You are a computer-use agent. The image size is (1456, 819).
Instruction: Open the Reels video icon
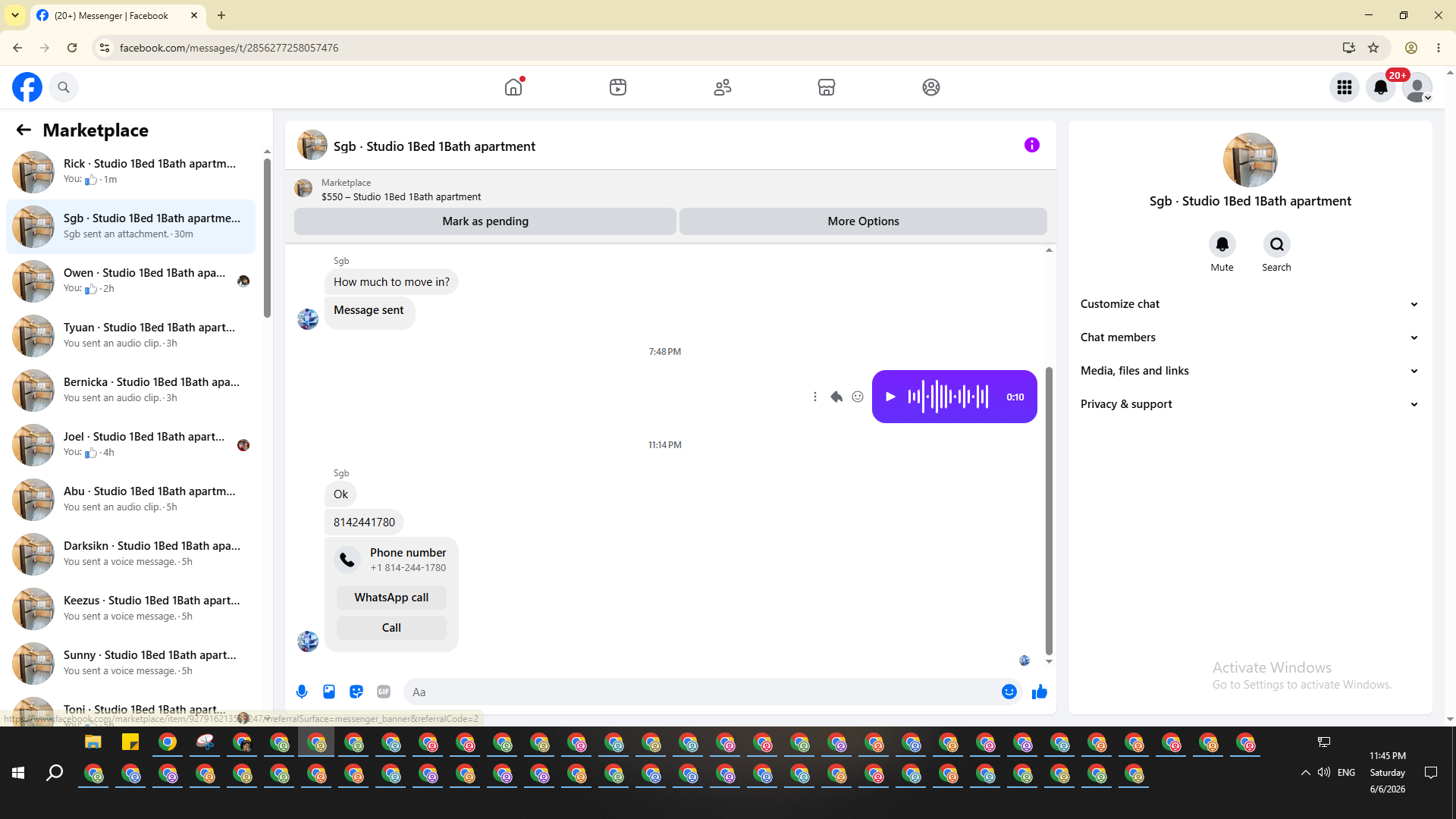618,87
